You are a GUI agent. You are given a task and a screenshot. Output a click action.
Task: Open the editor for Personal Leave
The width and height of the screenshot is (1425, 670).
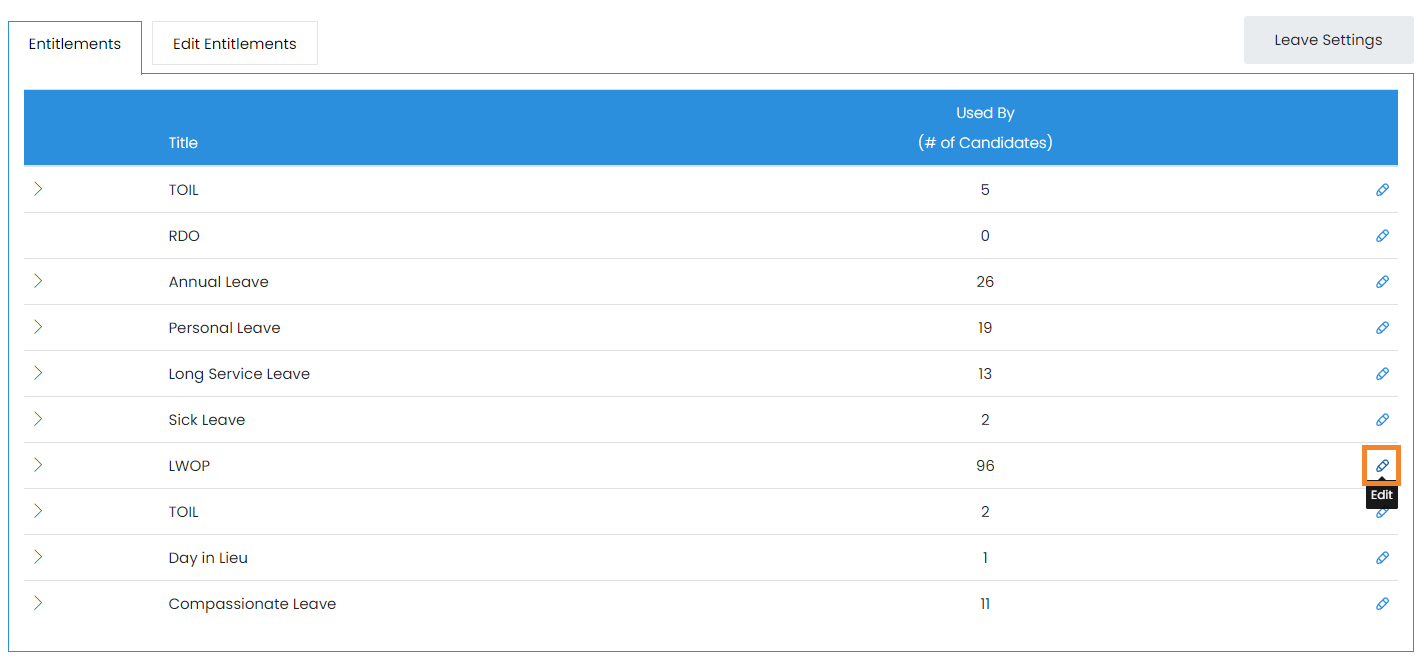[1382, 328]
